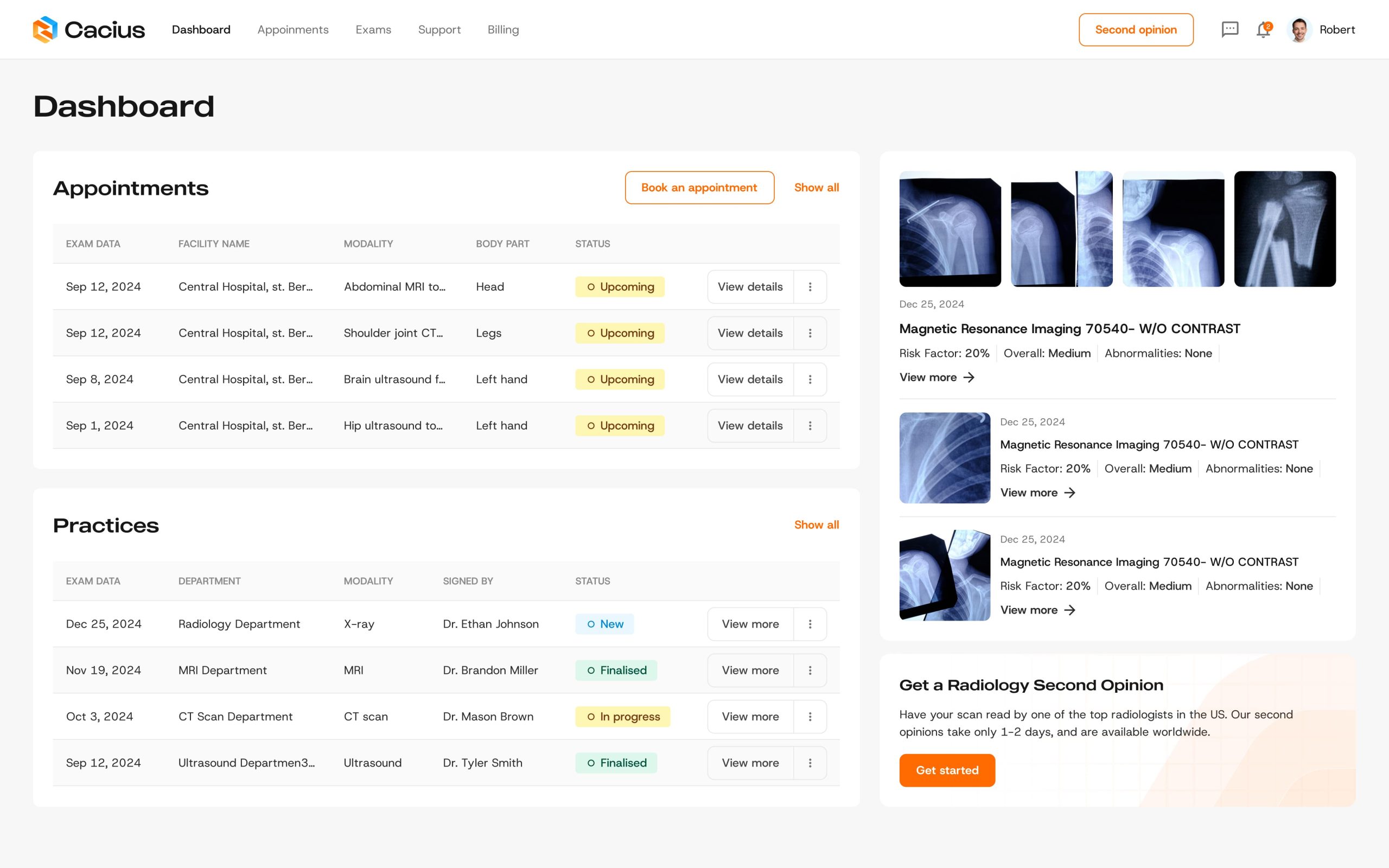The image size is (1389, 868).
Task: View details for Abdominal MRI appointment
Action: click(750, 286)
